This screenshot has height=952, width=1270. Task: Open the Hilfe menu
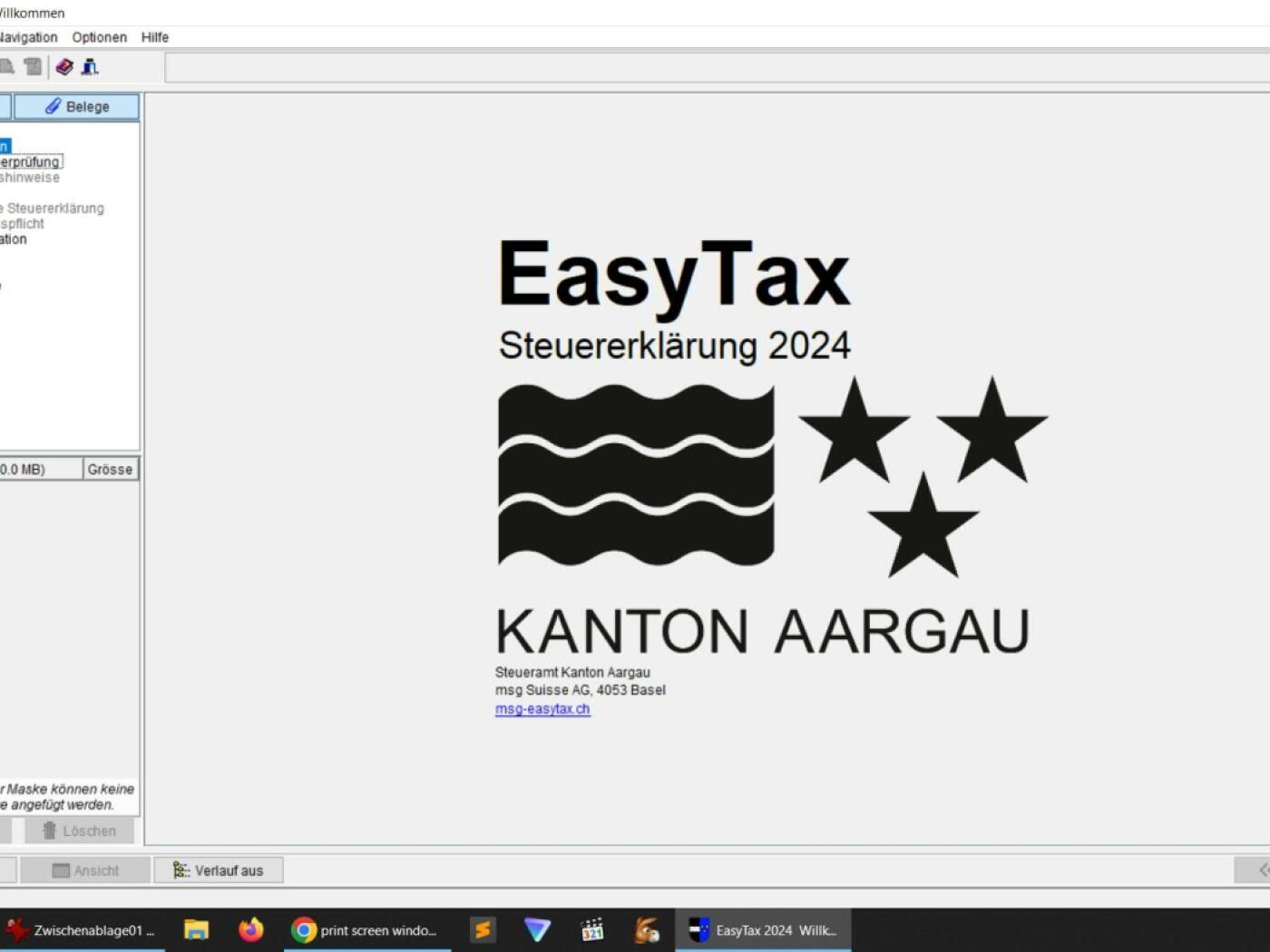(x=155, y=37)
